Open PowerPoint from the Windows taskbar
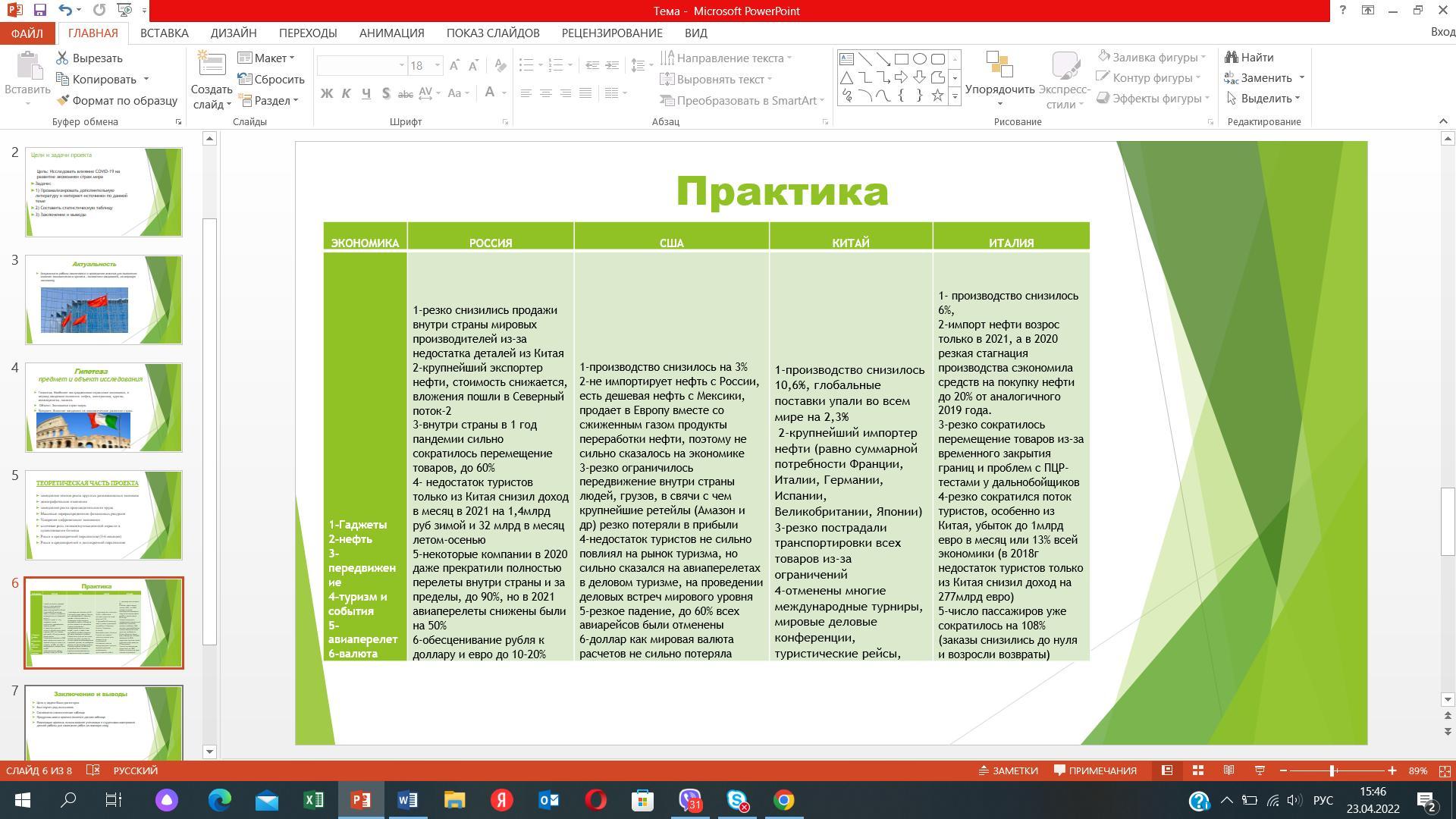Viewport: 1456px width, 819px height. tap(361, 800)
